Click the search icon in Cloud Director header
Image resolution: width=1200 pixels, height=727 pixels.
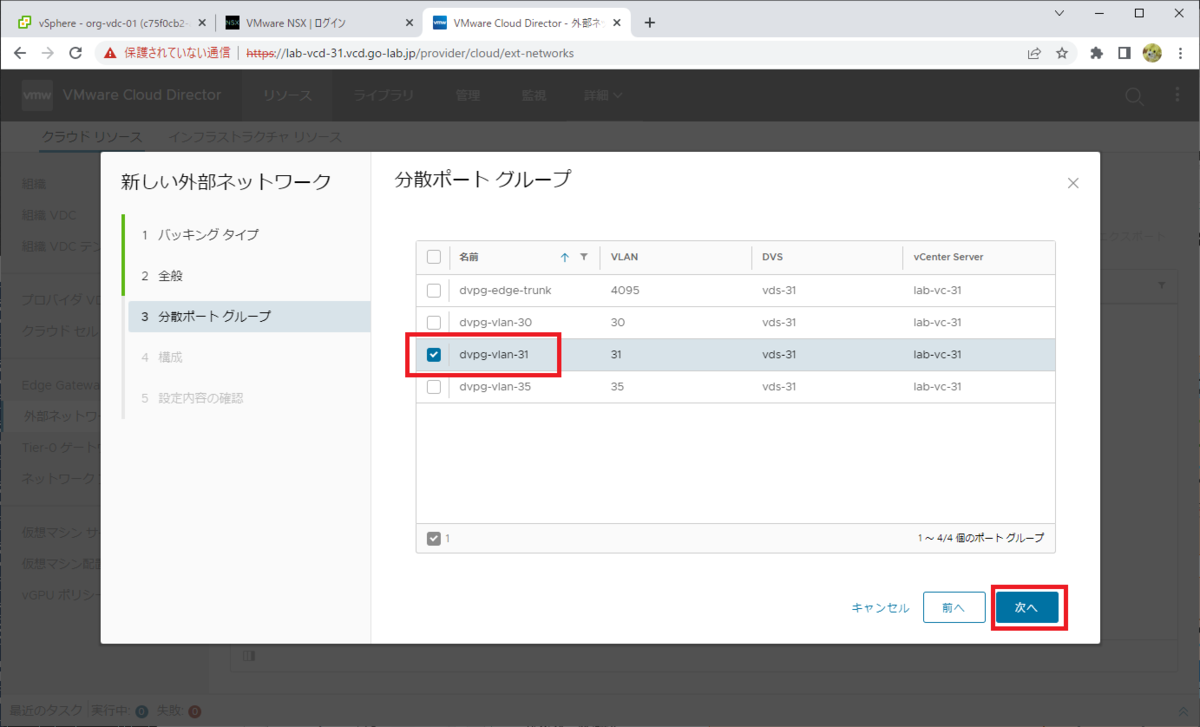pyautogui.click(x=1134, y=96)
